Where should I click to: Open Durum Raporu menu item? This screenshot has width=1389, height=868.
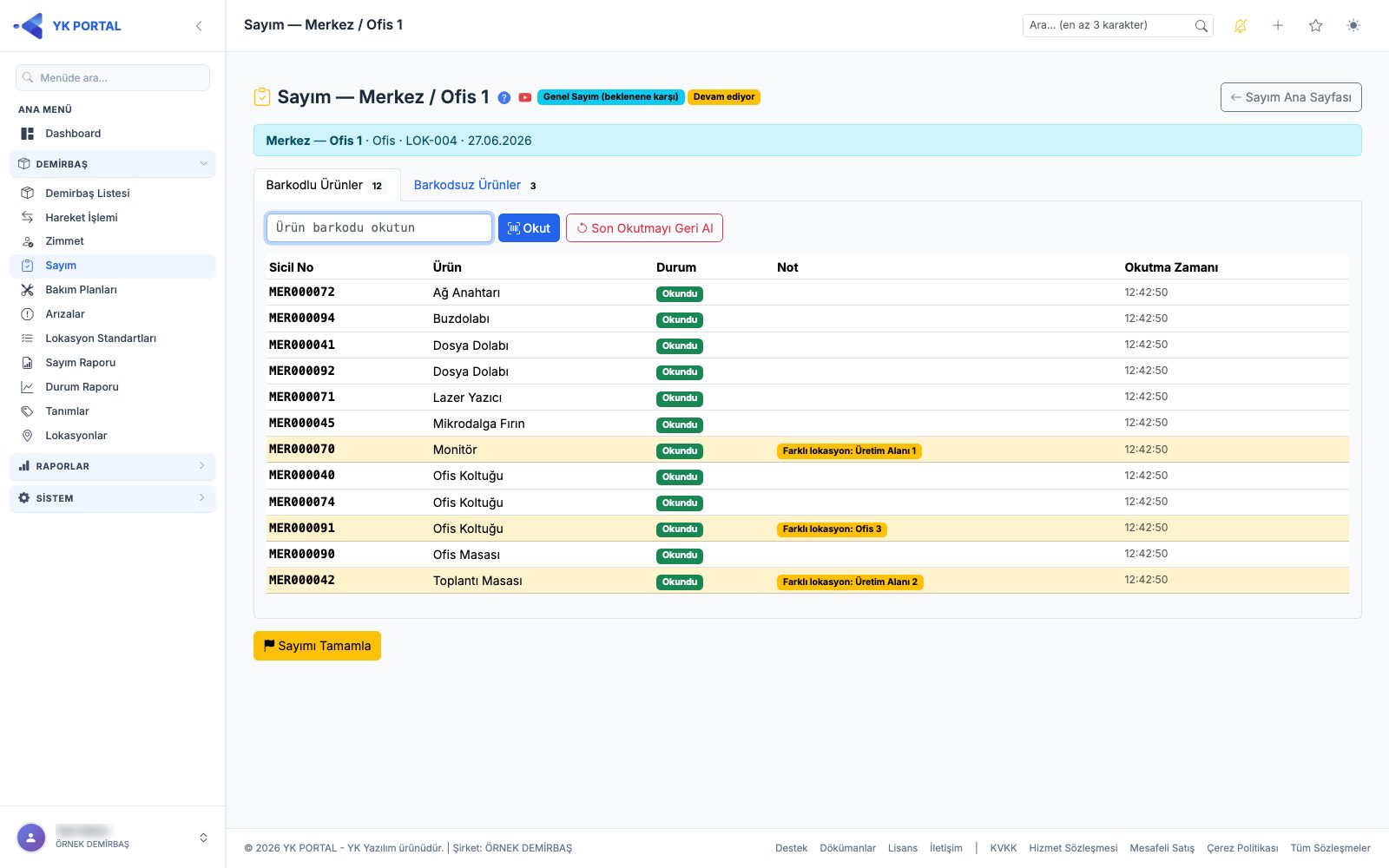click(x=113, y=387)
